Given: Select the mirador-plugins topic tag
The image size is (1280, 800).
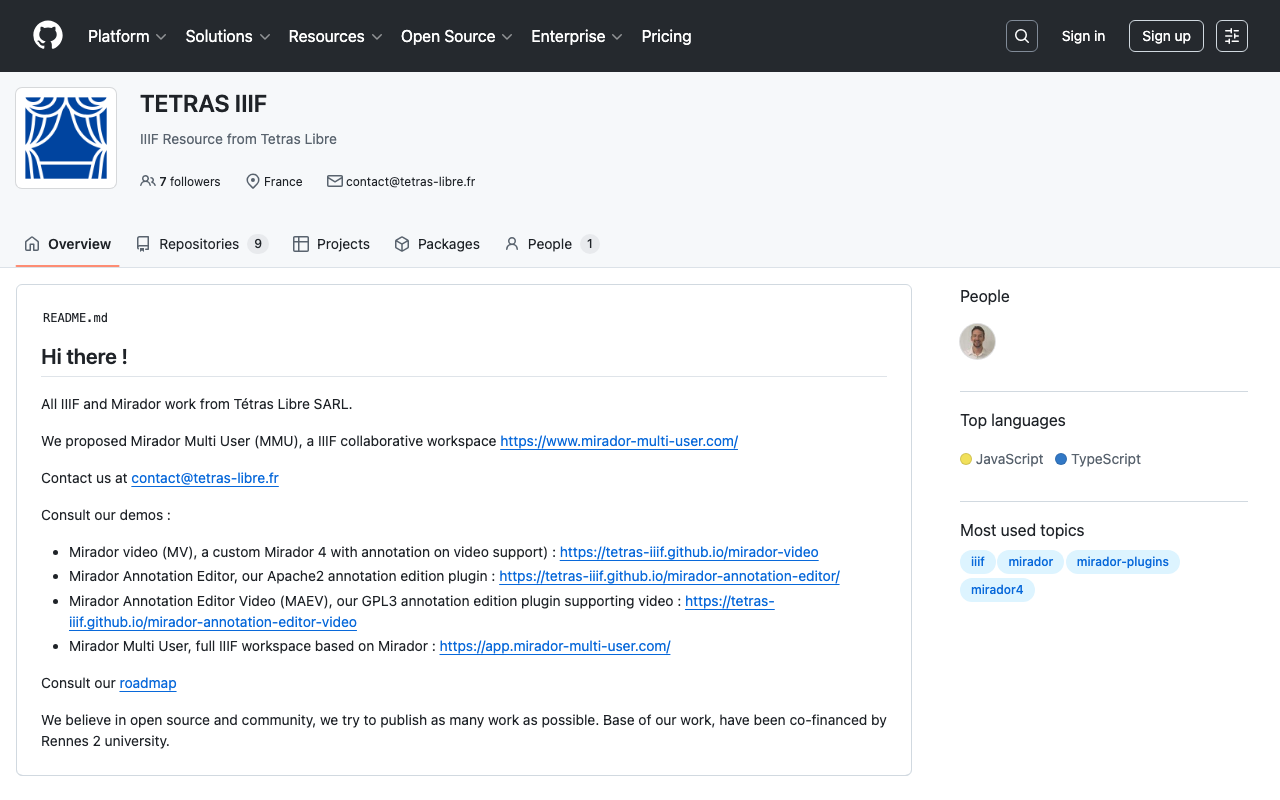Looking at the screenshot, I should 1122,562.
